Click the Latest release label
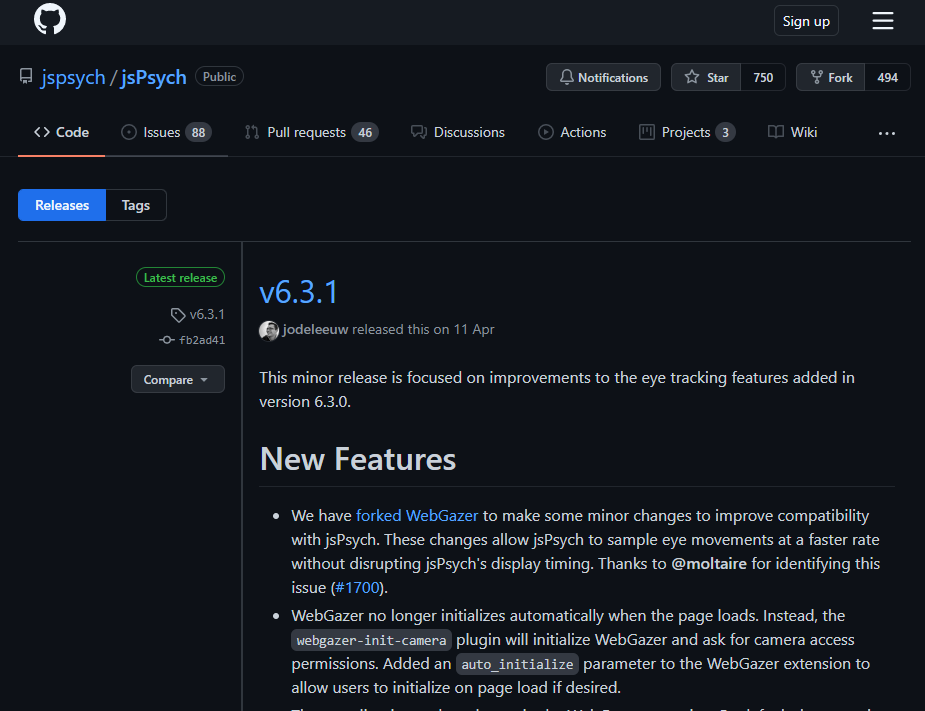925x711 pixels. (181, 277)
